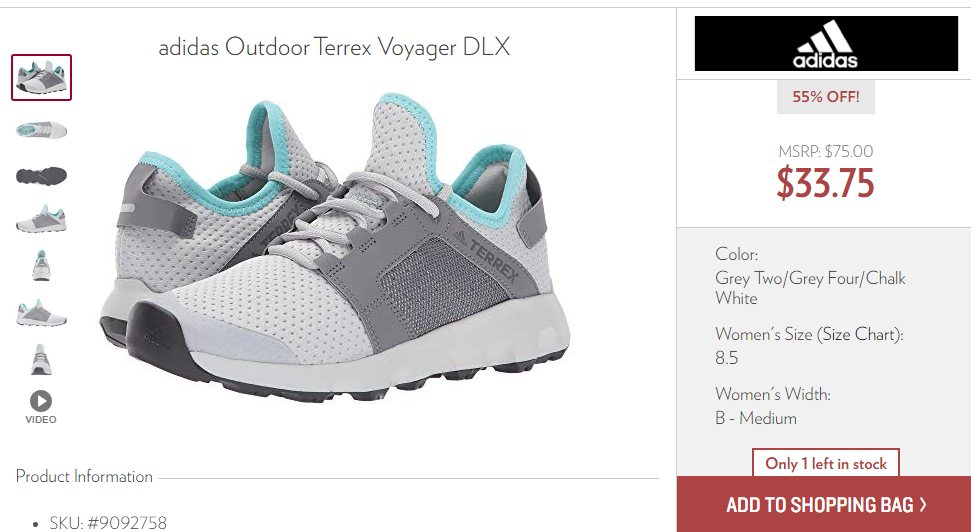
Task: Show the heel back-view thumbnail
Action: click(x=41, y=266)
